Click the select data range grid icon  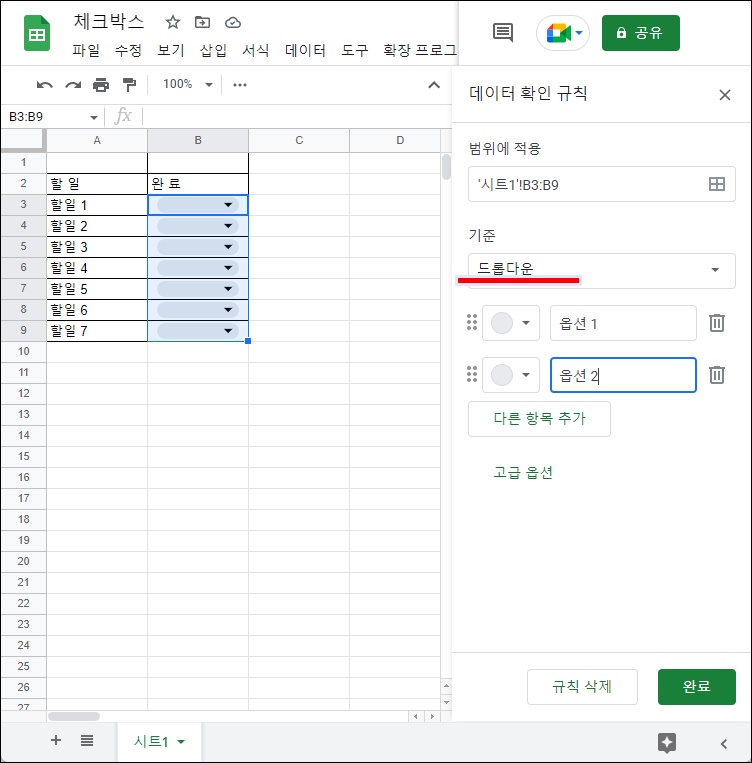pos(716,184)
